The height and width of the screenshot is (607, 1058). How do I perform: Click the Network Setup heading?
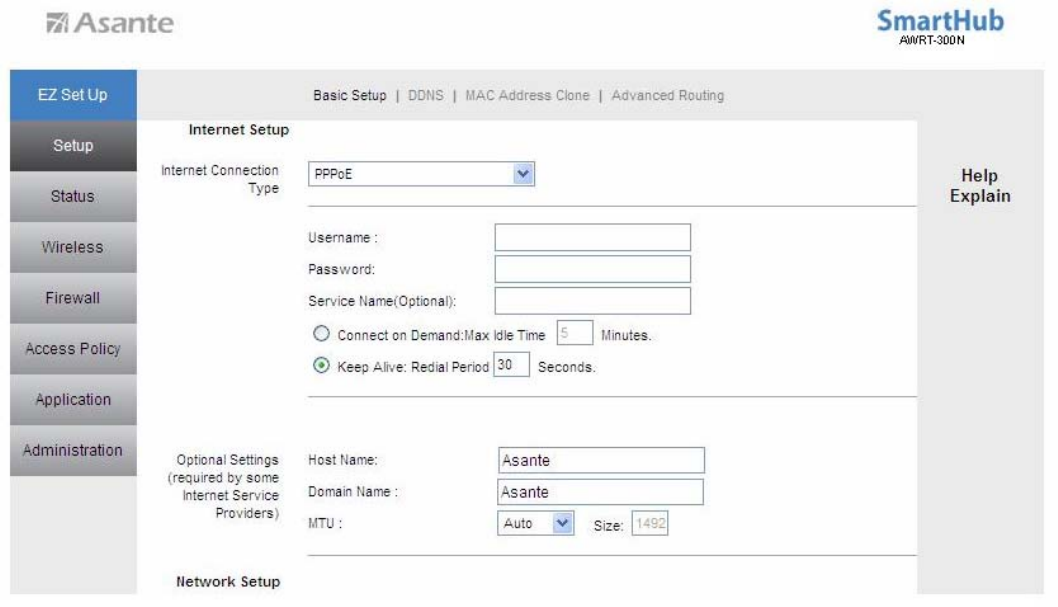click(228, 581)
